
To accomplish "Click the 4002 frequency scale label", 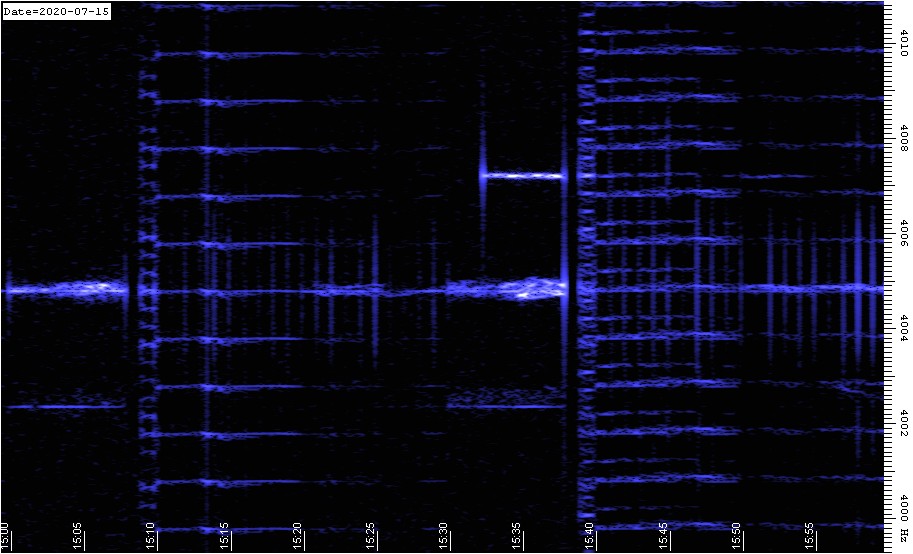I will [903, 424].
